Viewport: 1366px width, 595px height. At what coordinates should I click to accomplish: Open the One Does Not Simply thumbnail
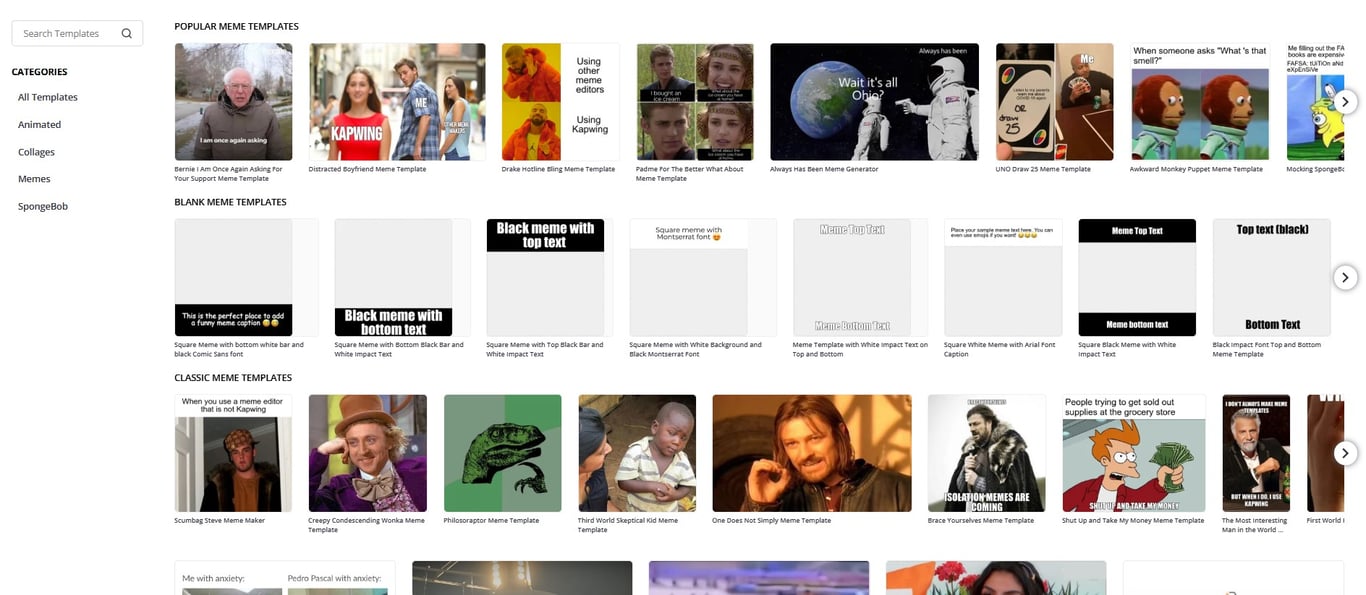pos(812,453)
